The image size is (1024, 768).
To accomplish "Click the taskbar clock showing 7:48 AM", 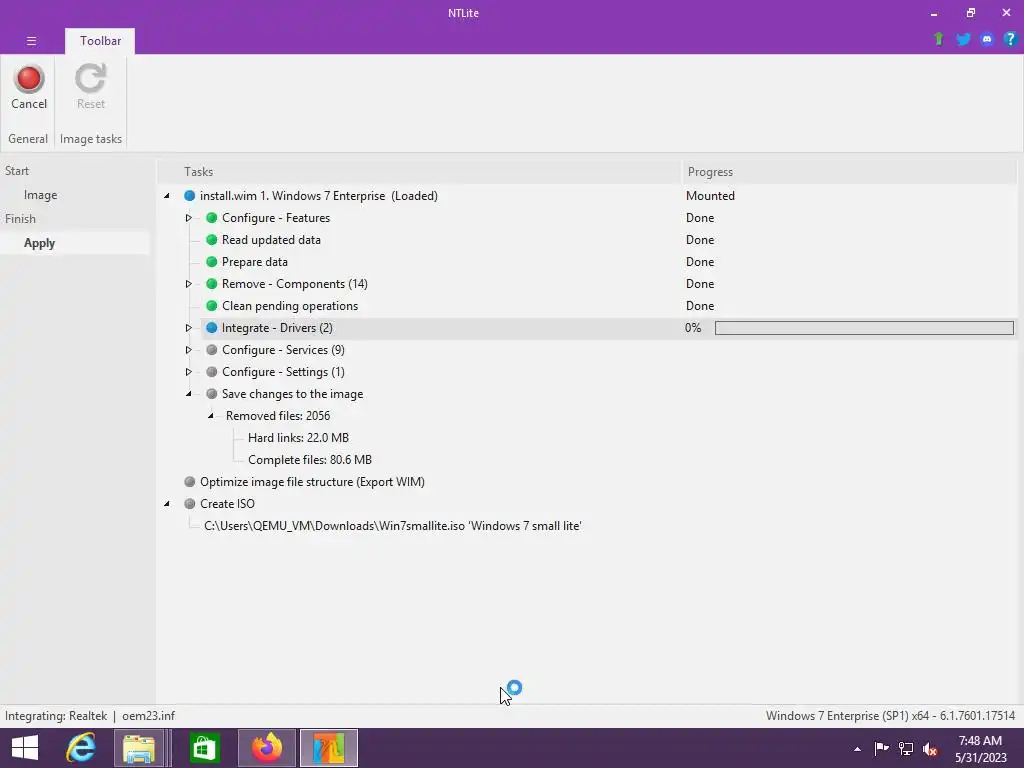I will coord(980,749).
